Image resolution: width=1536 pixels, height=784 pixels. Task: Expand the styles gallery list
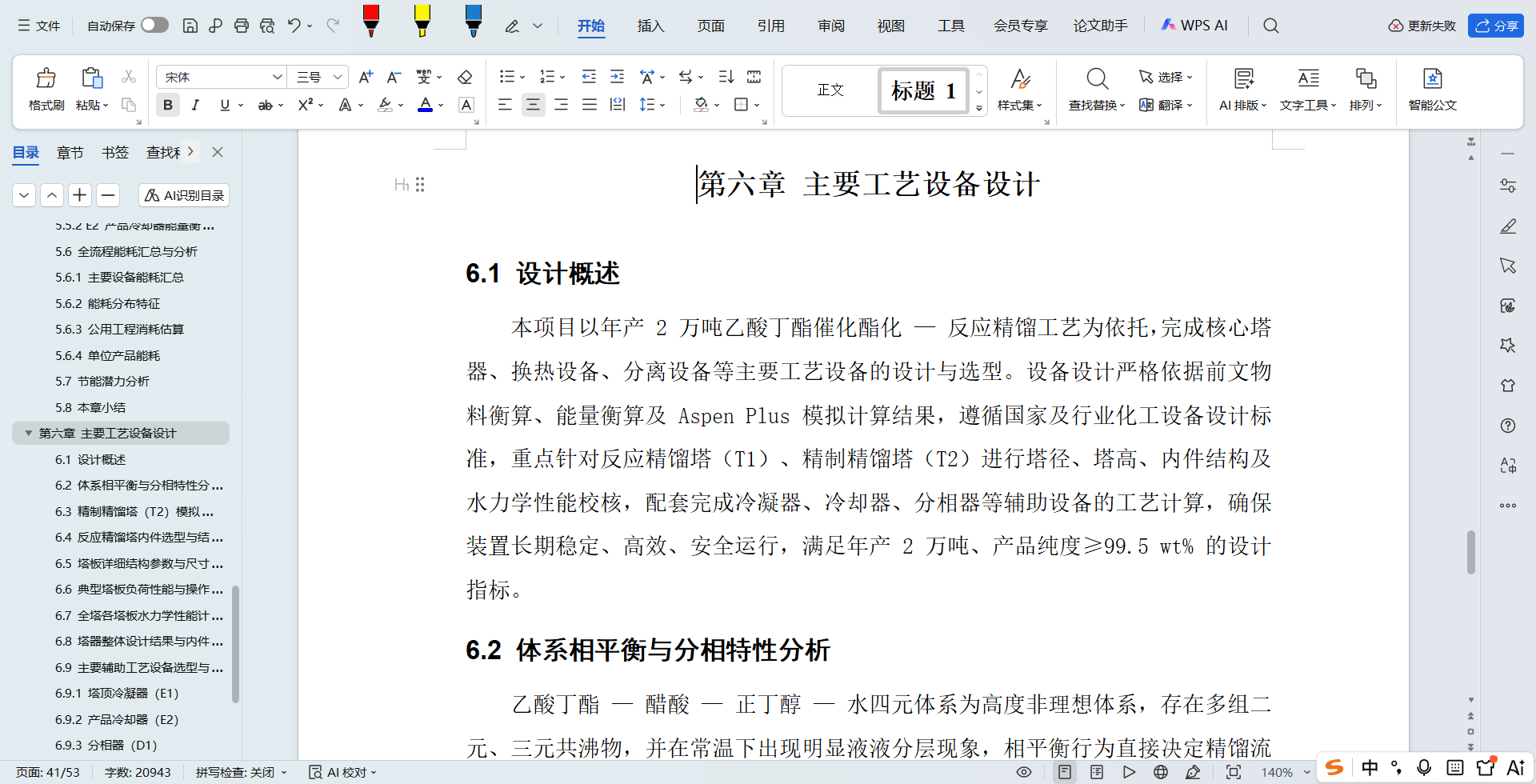tap(979, 108)
